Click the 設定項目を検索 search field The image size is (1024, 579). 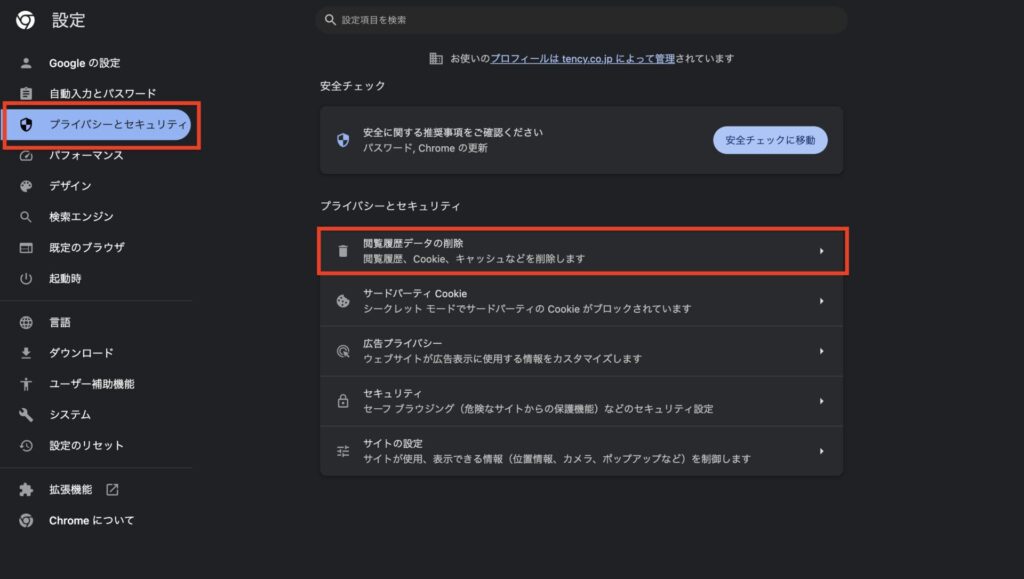[580, 20]
